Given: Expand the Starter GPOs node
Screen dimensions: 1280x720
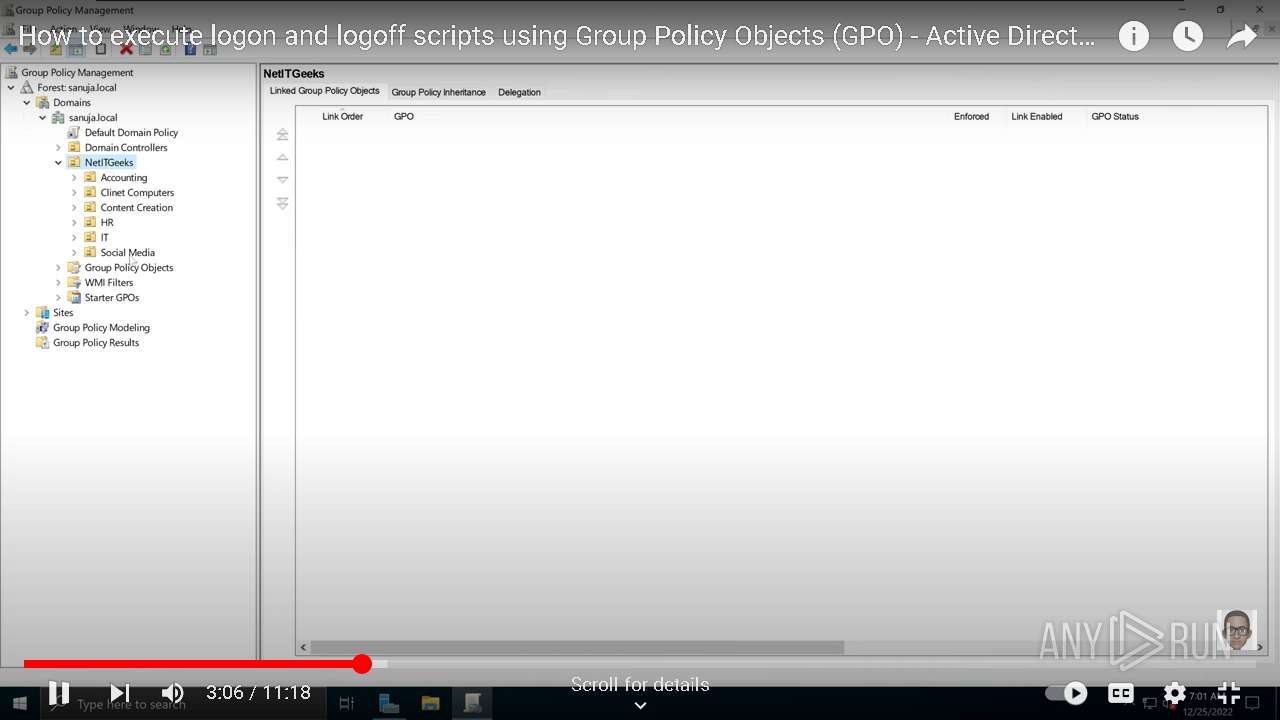Looking at the screenshot, I should click(58, 298).
